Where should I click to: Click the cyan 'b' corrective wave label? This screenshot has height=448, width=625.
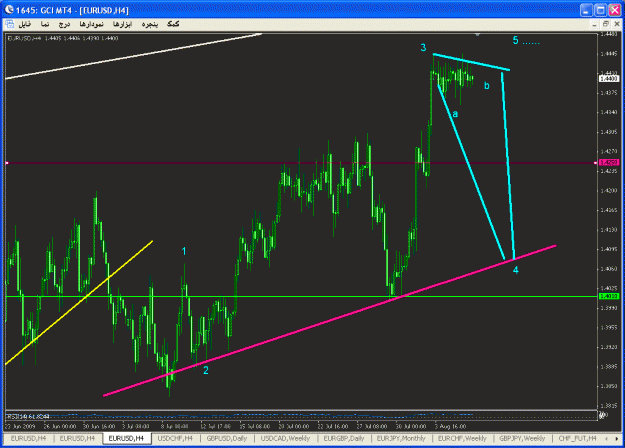click(487, 86)
